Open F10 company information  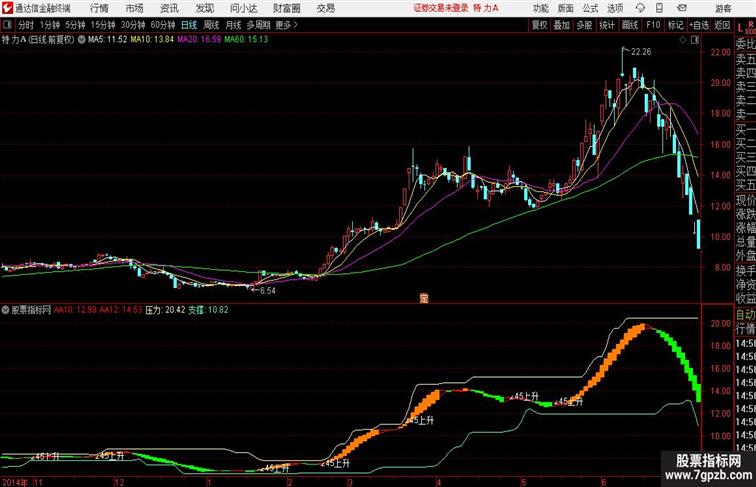coord(653,25)
